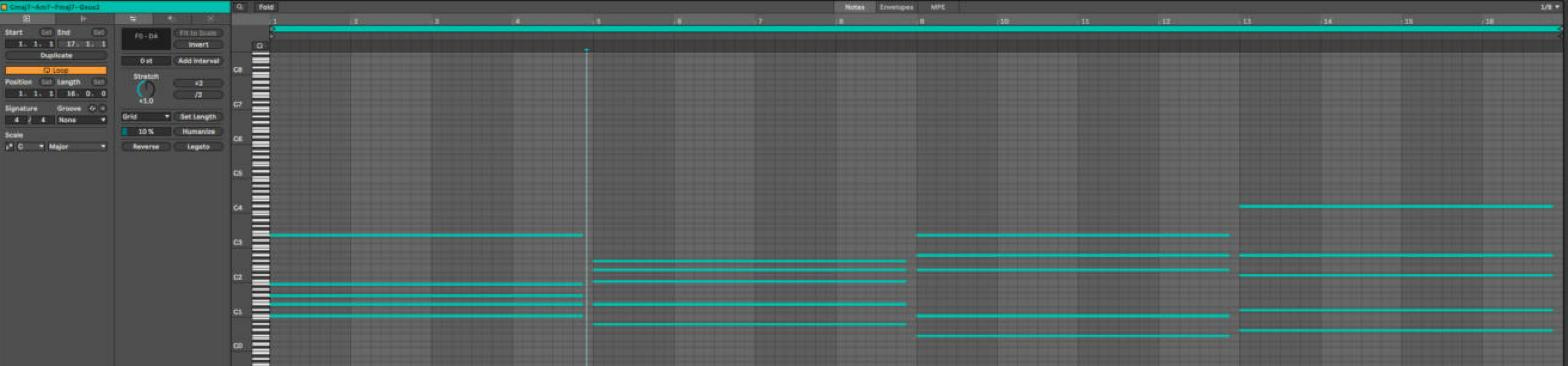
Task: Click Fit to Scale button
Action: 198,33
